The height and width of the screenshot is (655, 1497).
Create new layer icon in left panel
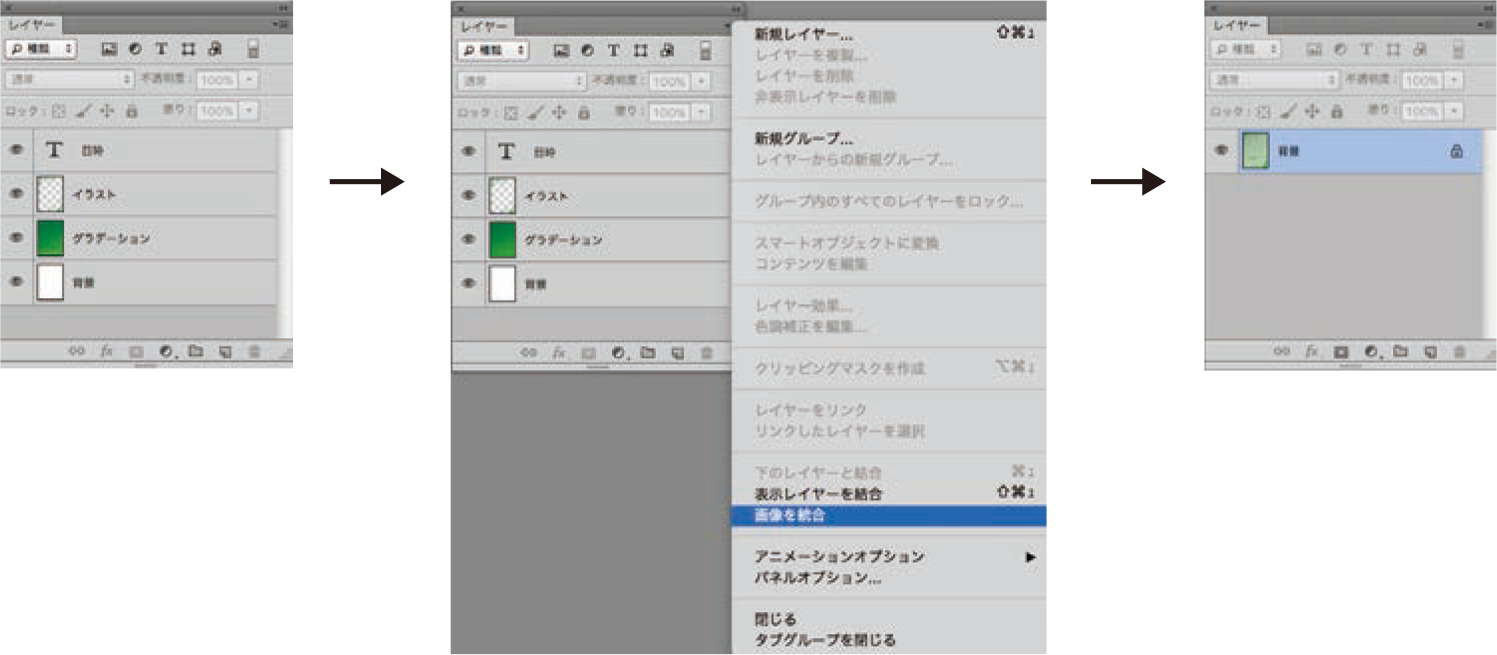(225, 351)
